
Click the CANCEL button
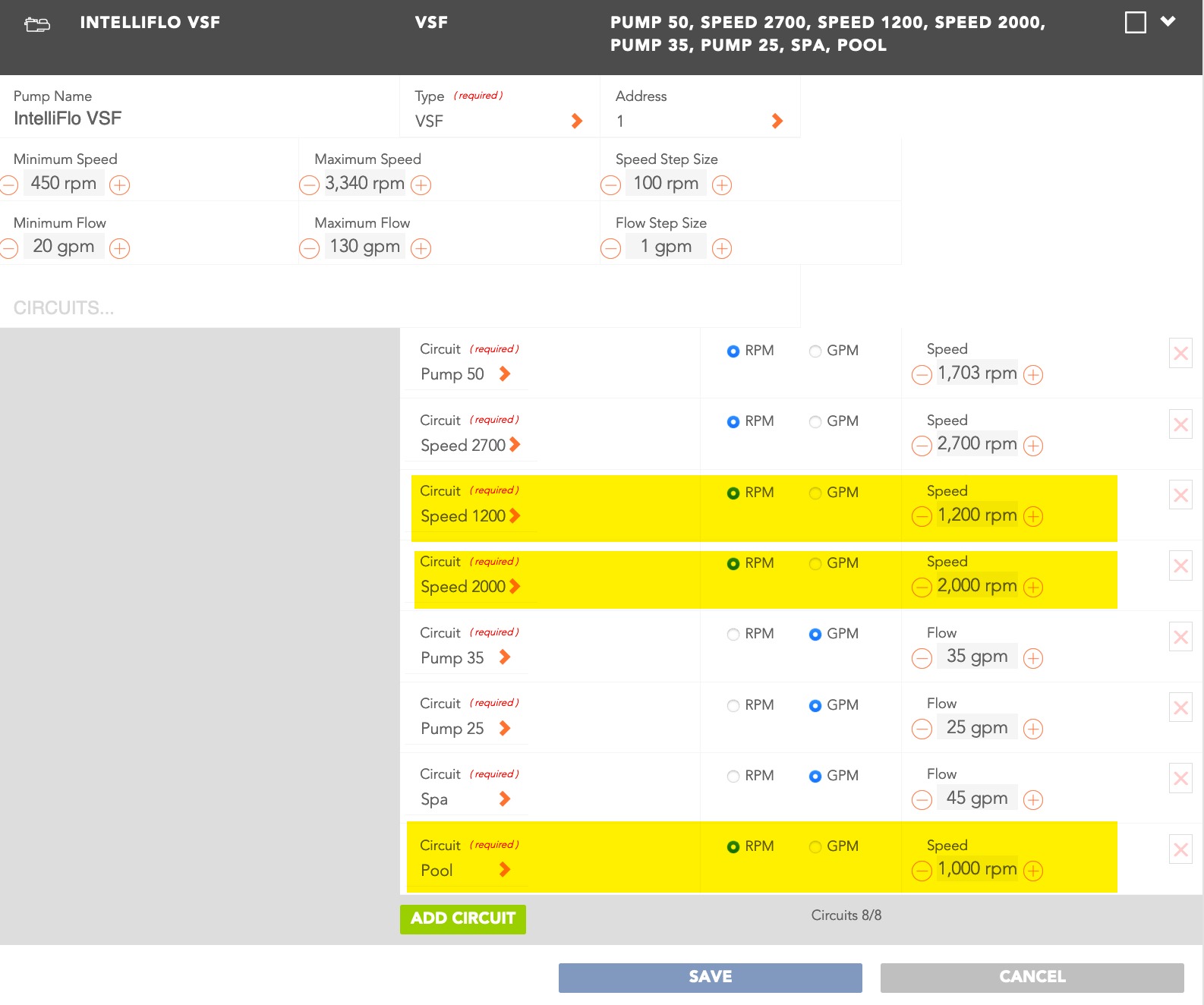[x=1032, y=978]
